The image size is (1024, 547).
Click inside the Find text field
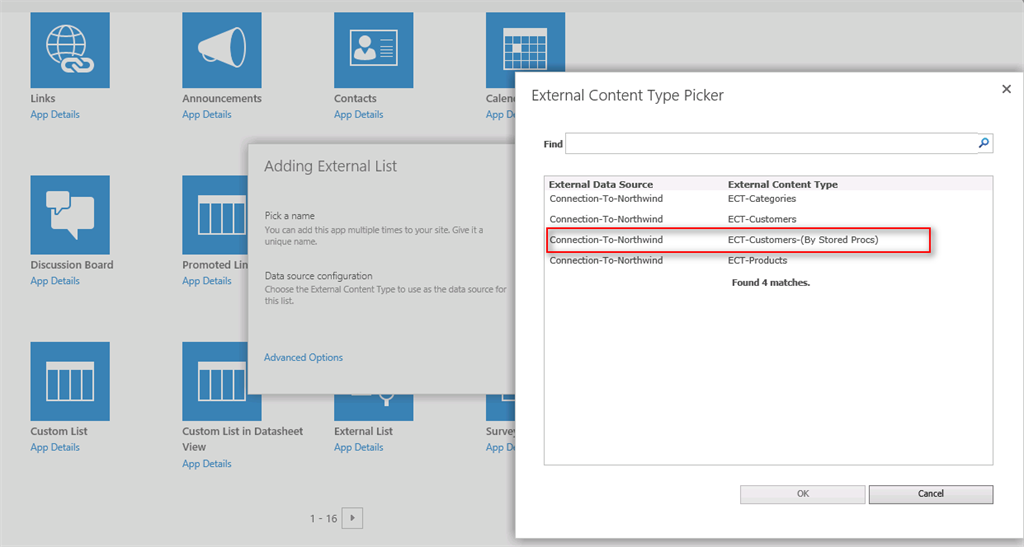pos(770,144)
